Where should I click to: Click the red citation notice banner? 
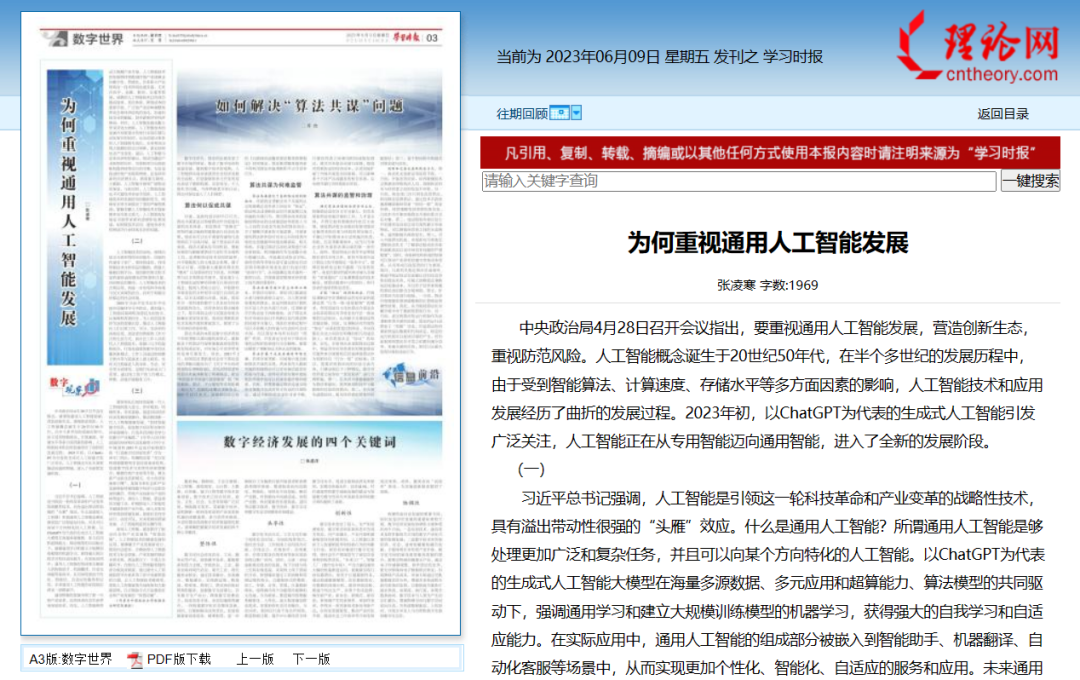pyautogui.click(x=770, y=153)
